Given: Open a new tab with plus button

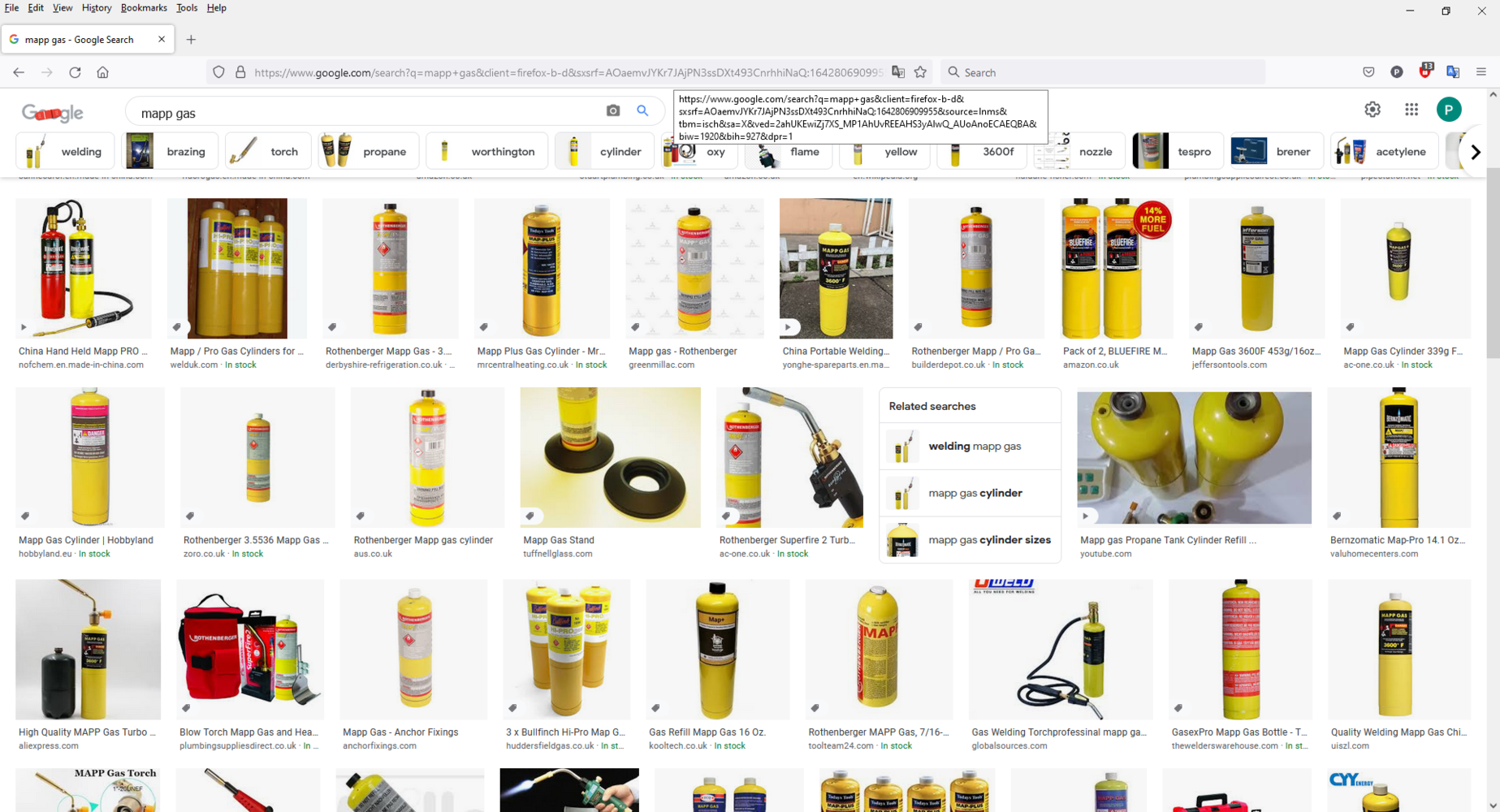Looking at the screenshot, I should [191, 39].
